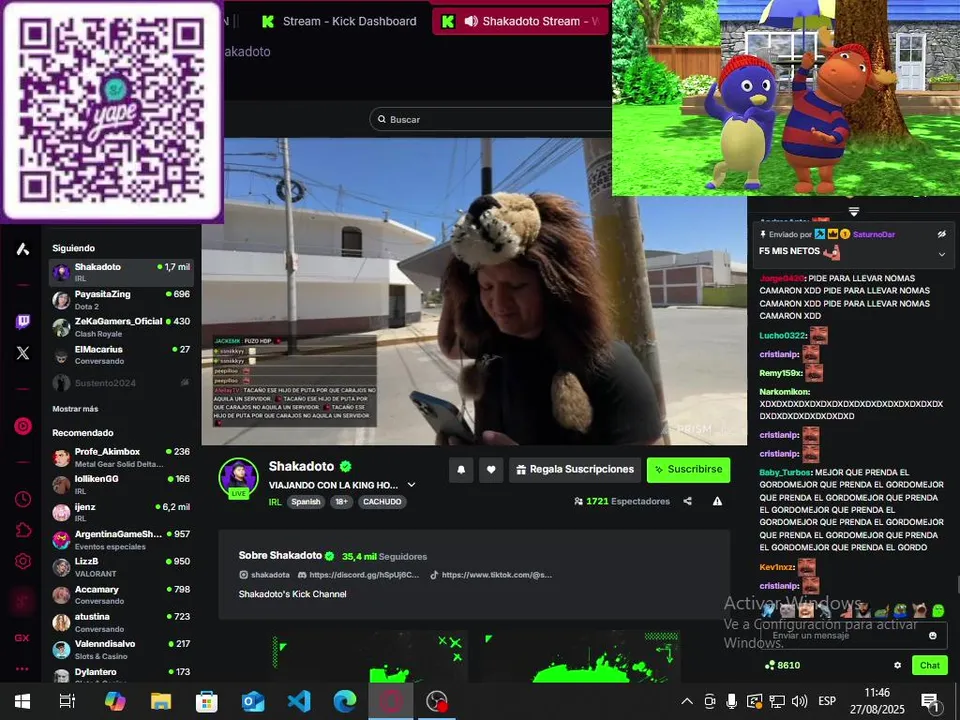Viewport: 960px width, 720px height.
Task: Click Shakadoto's LIVE avatar
Action: coord(239,478)
